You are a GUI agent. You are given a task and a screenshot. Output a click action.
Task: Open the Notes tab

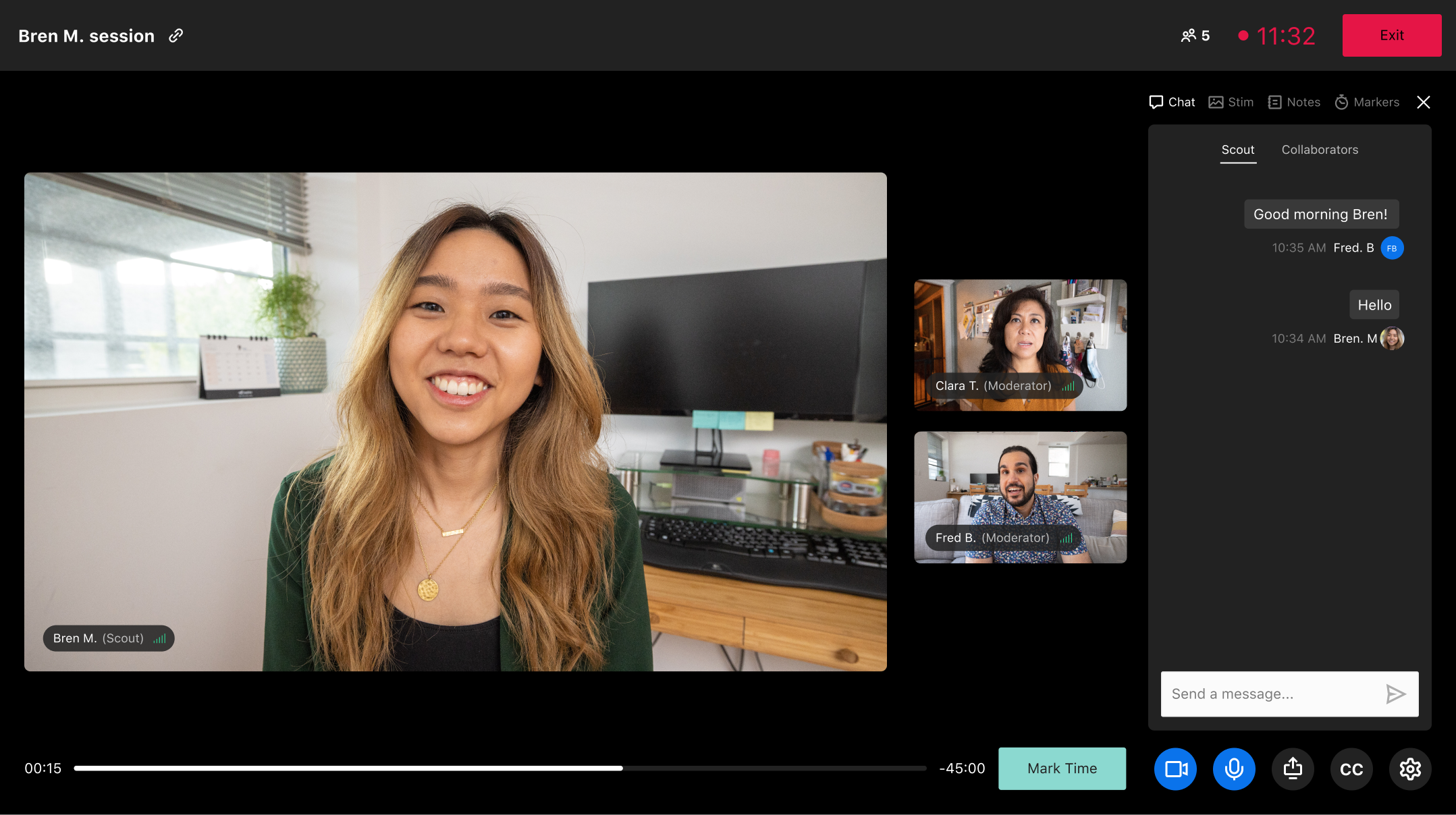(1294, 102)
